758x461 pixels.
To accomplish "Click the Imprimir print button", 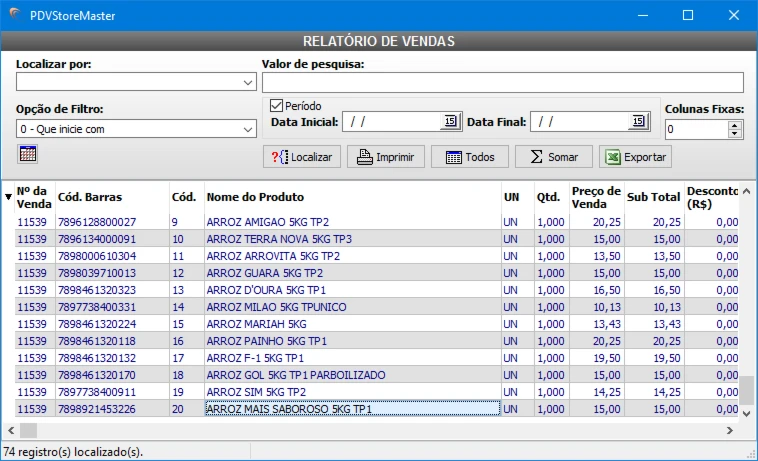I will 386,157.
